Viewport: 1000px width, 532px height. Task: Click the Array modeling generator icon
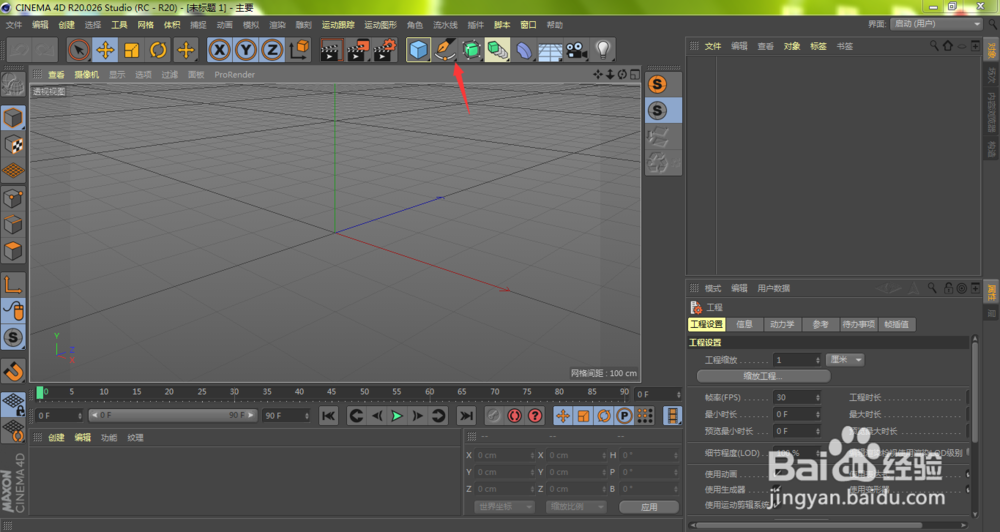coord(497,50)
